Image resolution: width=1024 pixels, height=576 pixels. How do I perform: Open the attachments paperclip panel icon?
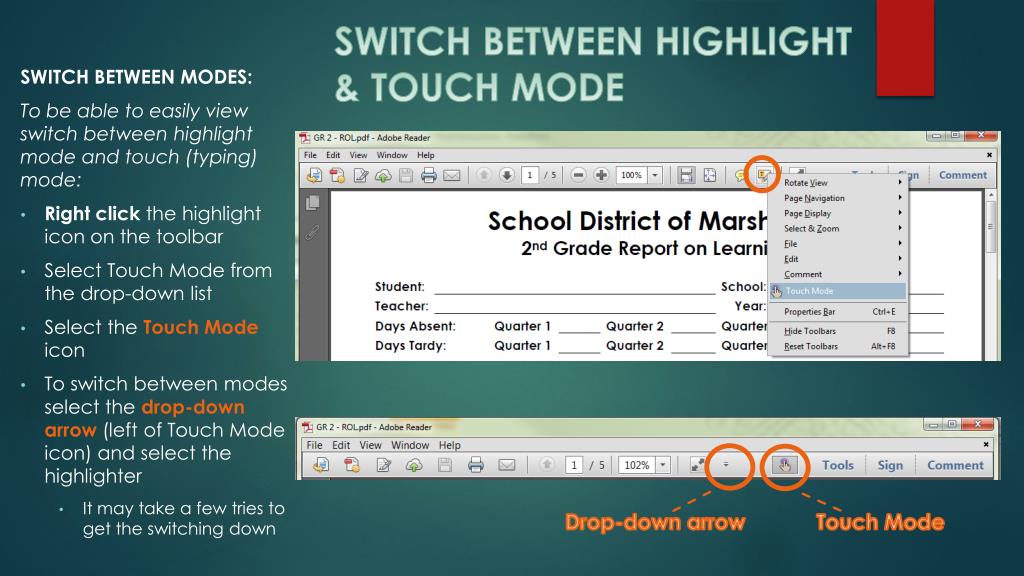[x=313, y=232]
